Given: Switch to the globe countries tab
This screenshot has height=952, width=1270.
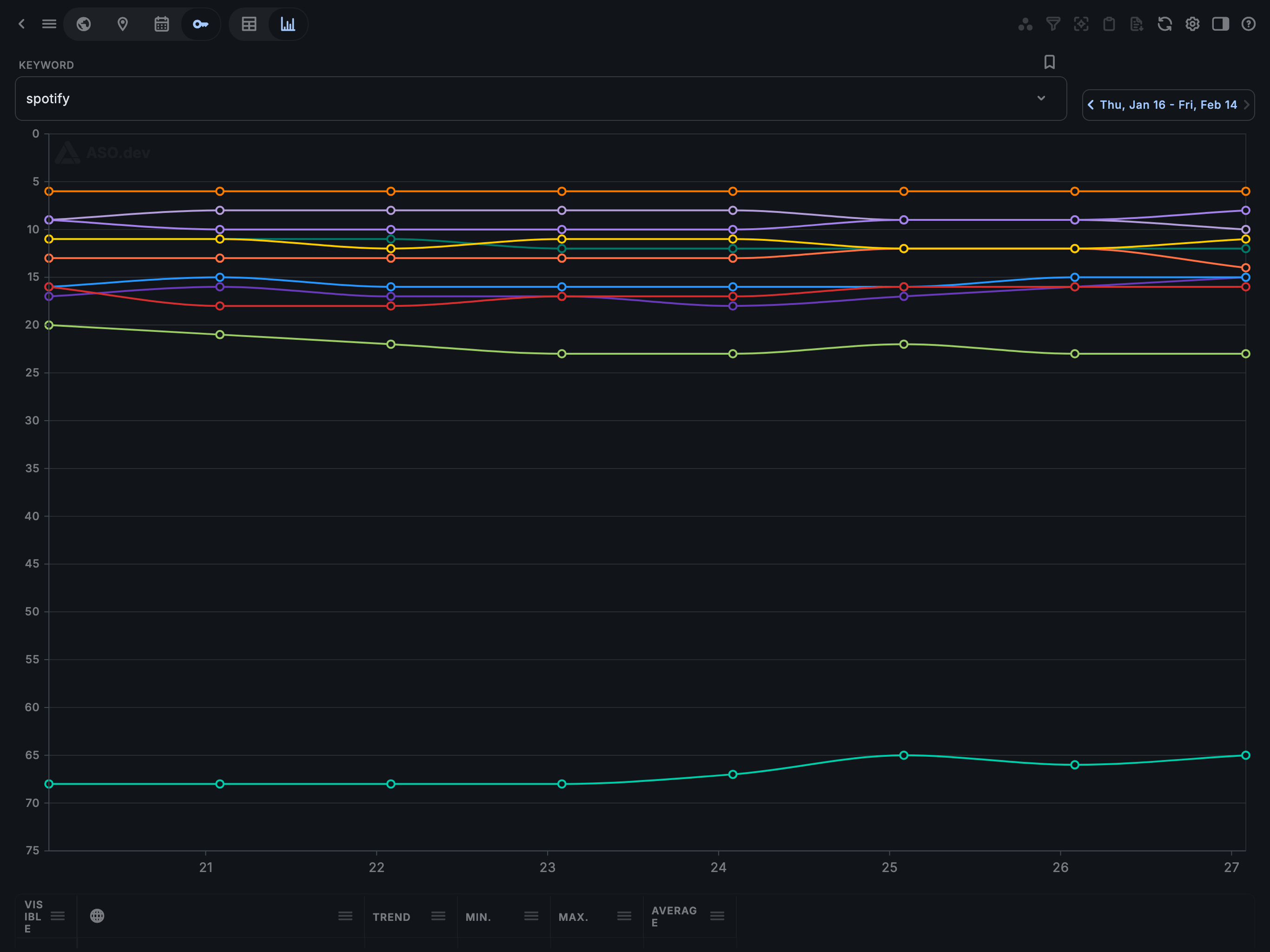Looking at the screenshot, I should pyautogui.click(x=84, y=24).
